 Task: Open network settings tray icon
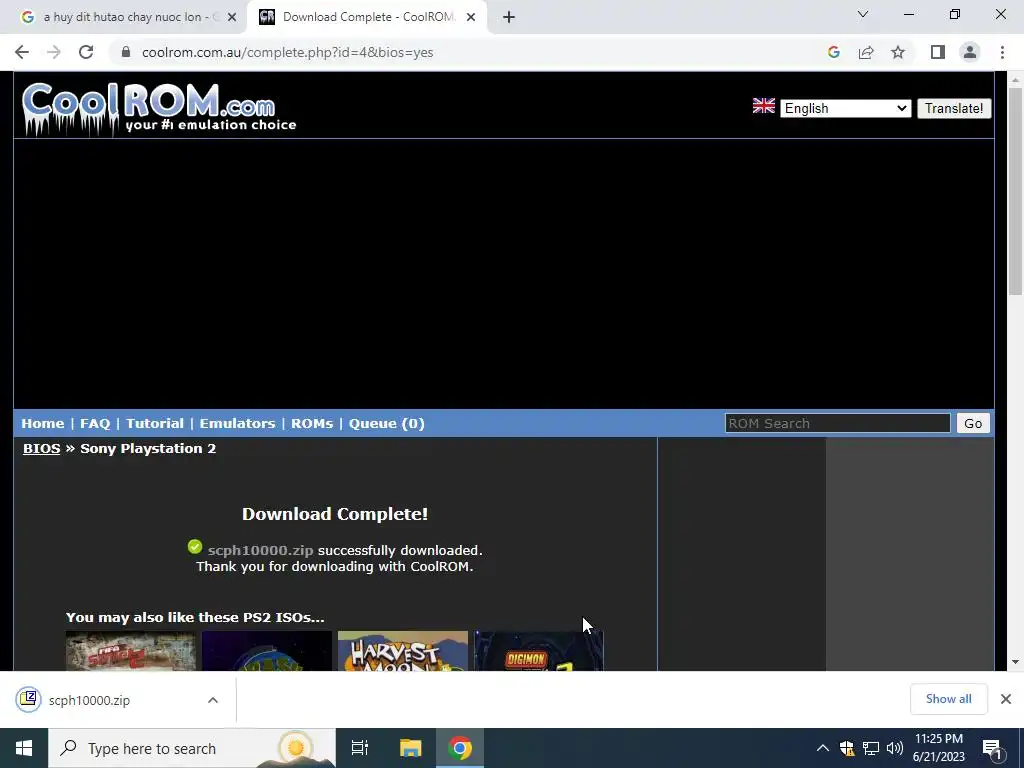871,748
